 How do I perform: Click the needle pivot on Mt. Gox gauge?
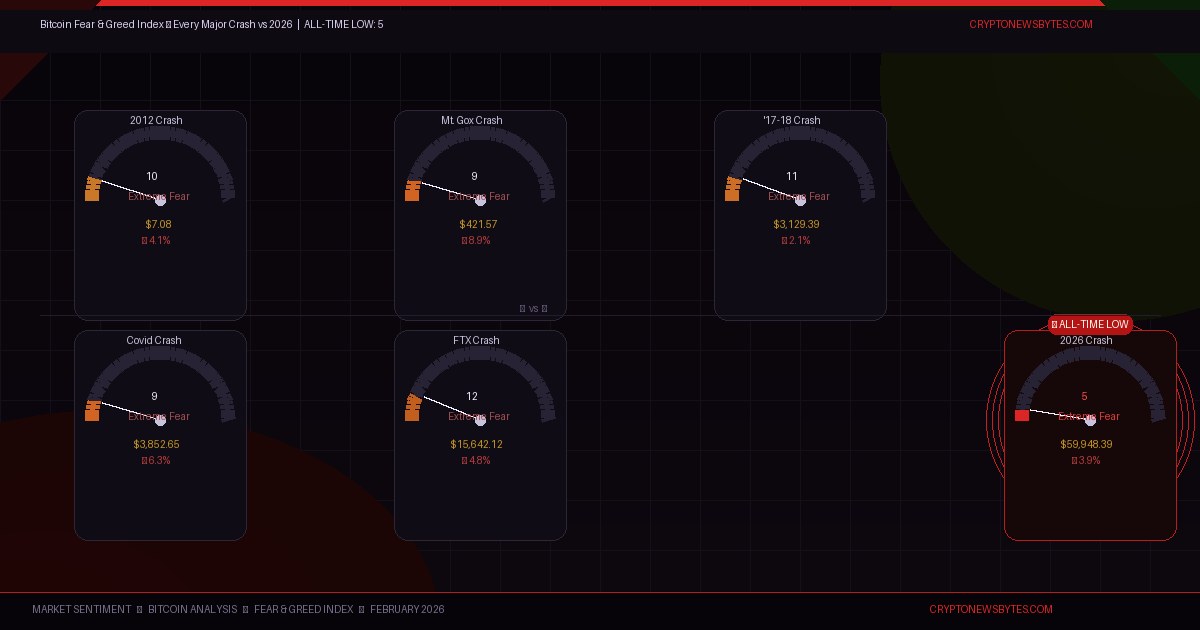pyautogui.click(x=480, y=200)
